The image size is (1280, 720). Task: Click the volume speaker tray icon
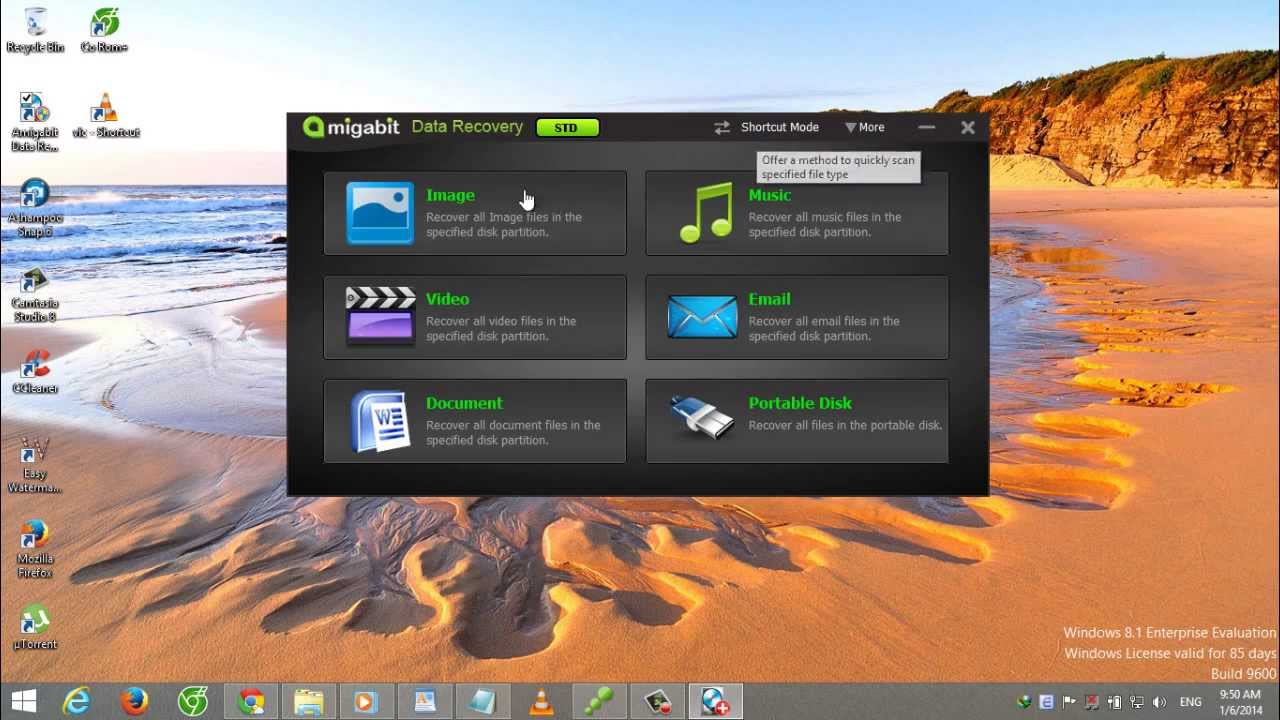tap(1159, 702)
